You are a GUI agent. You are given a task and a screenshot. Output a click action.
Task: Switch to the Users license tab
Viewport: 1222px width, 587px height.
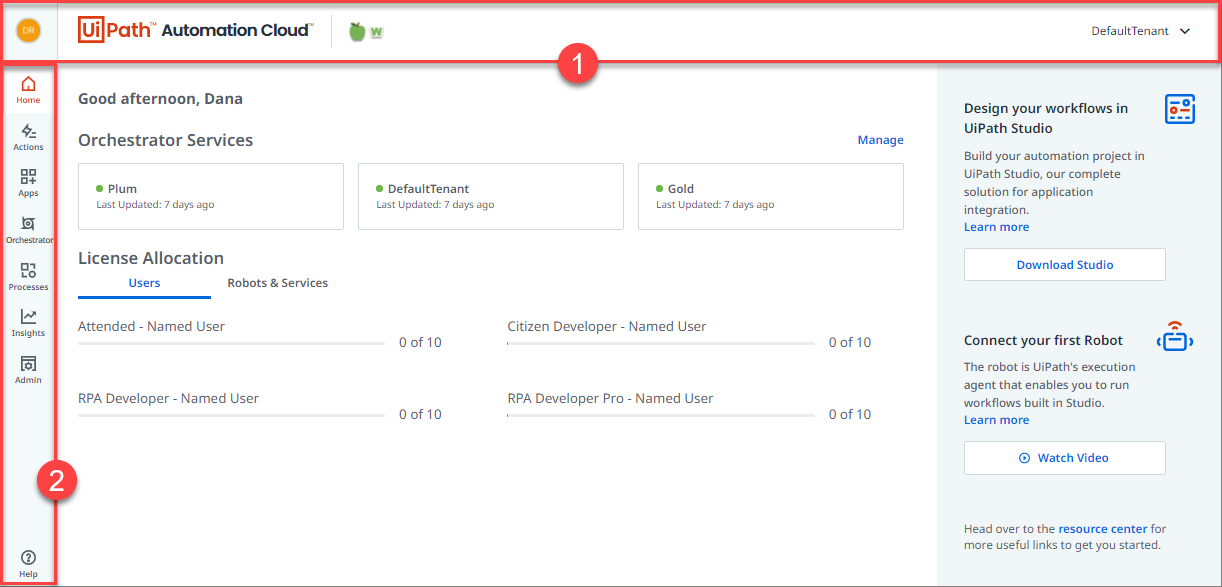click(144, 283)
